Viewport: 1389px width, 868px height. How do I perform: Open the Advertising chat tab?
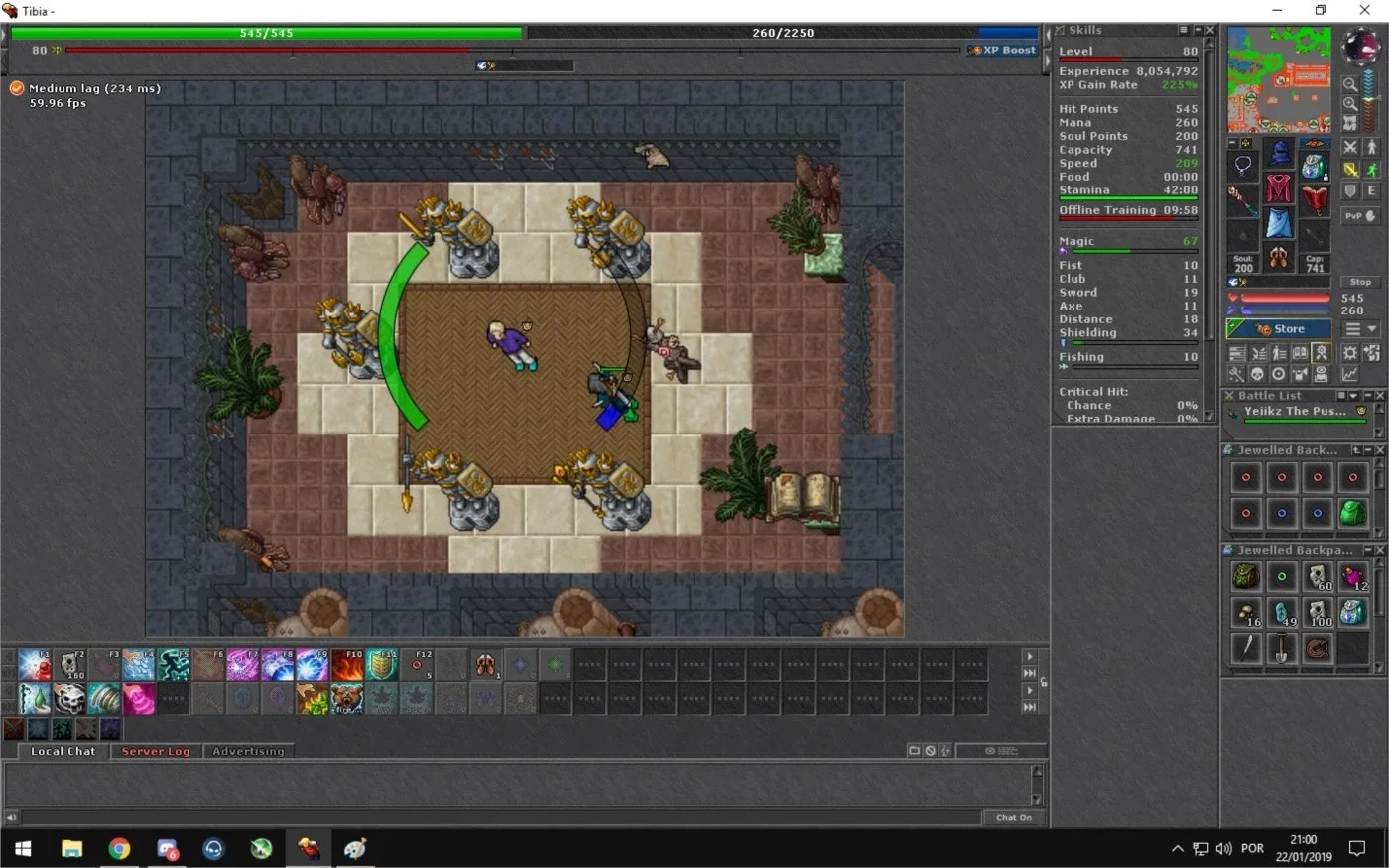click(248, 752)
